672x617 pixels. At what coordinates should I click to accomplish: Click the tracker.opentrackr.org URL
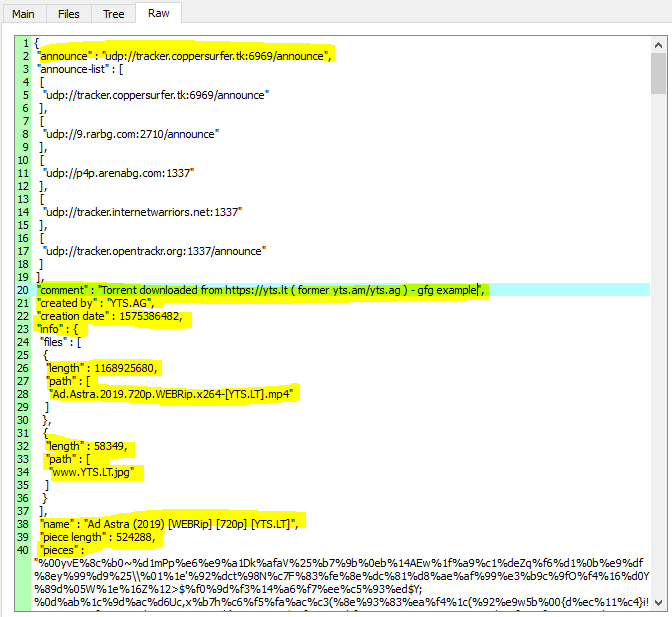tap(154, 251)
